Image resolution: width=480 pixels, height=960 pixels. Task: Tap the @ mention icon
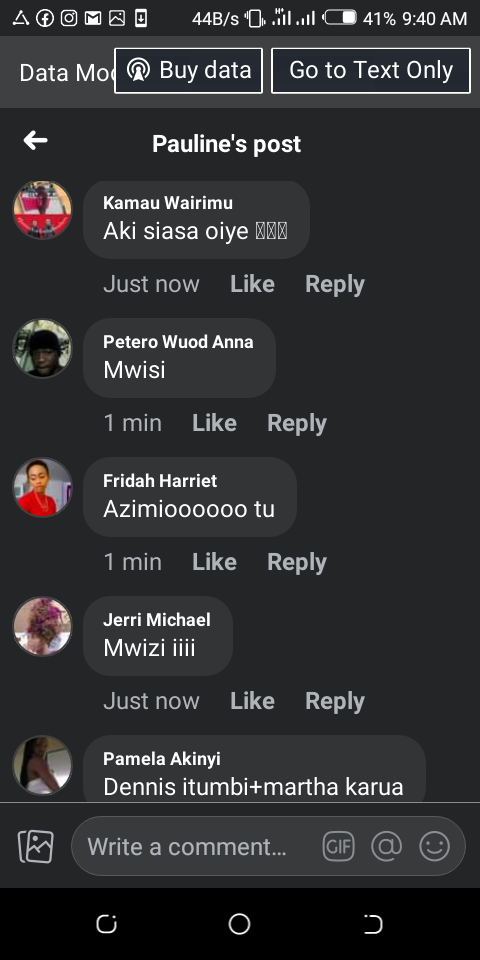[x=387, y=847]
